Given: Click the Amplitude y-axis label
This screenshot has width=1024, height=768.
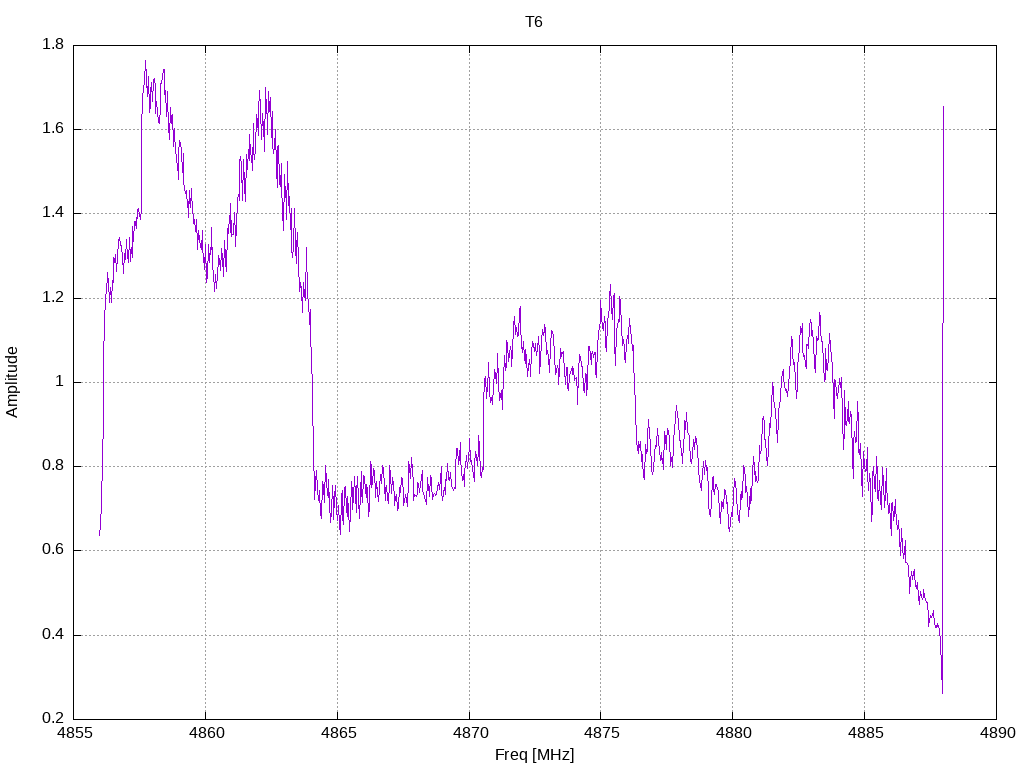Looking at the screenshot, I should point(12,383).
